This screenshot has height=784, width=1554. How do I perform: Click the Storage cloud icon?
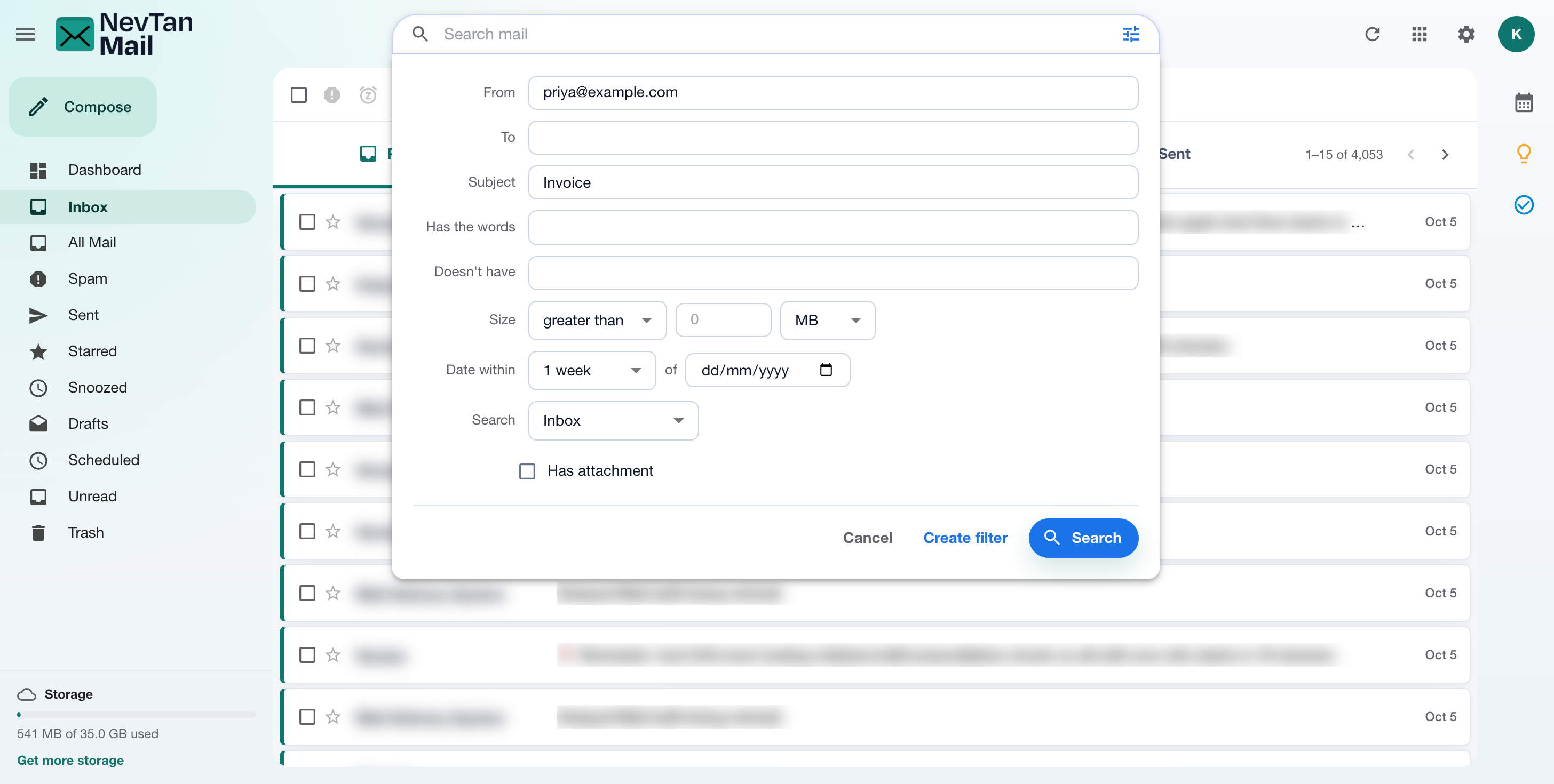coord(27,694)
